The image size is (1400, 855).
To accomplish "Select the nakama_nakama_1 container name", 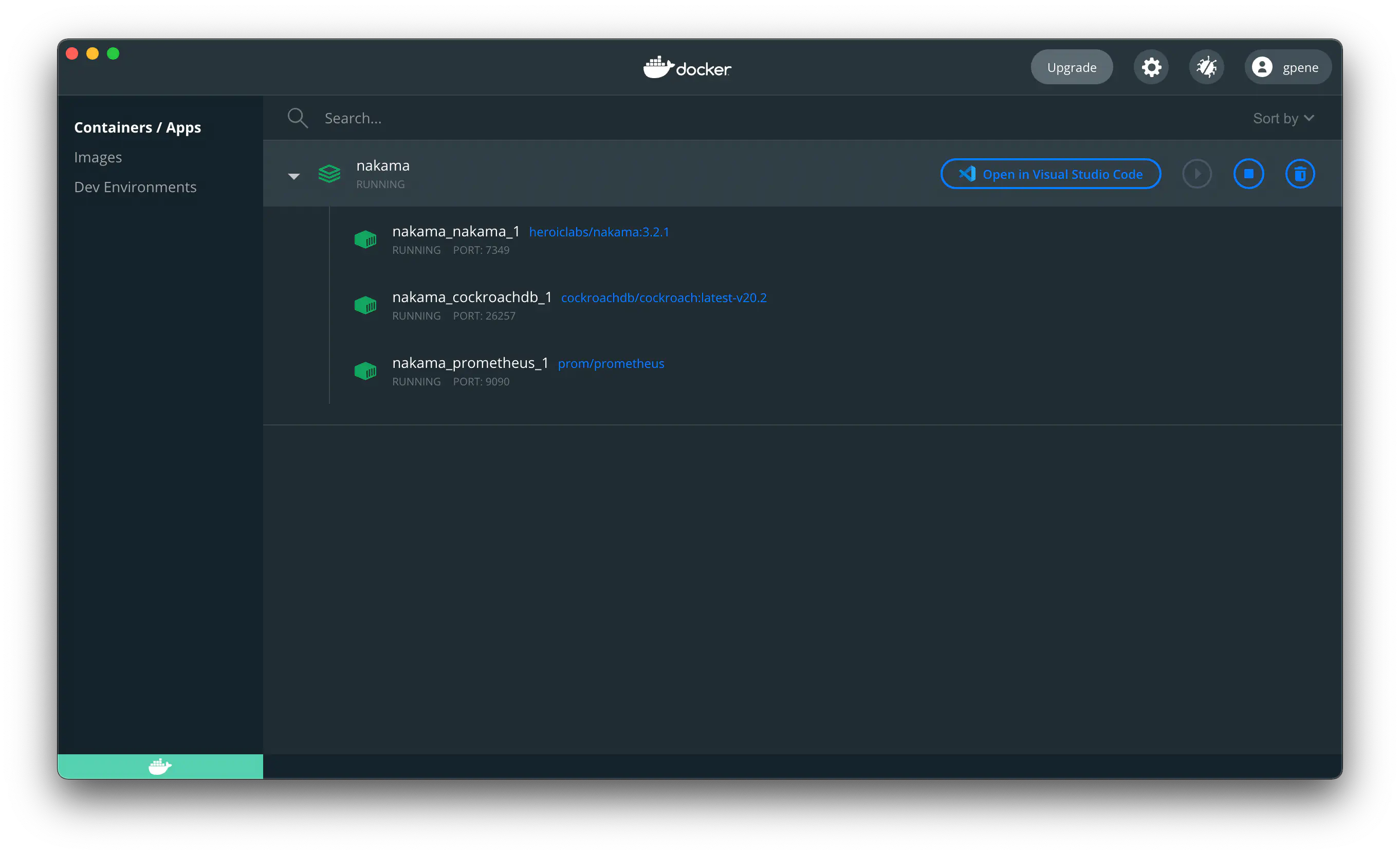I will [456, 231].
